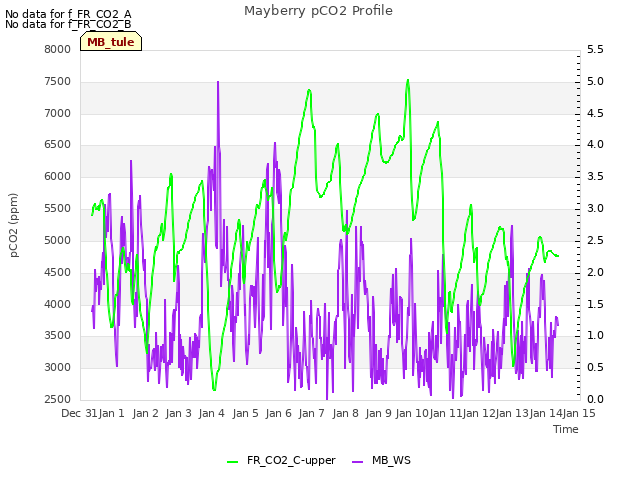Click the 2.5 right axis tick
The image size is (640, 480).
coord(595,240)
